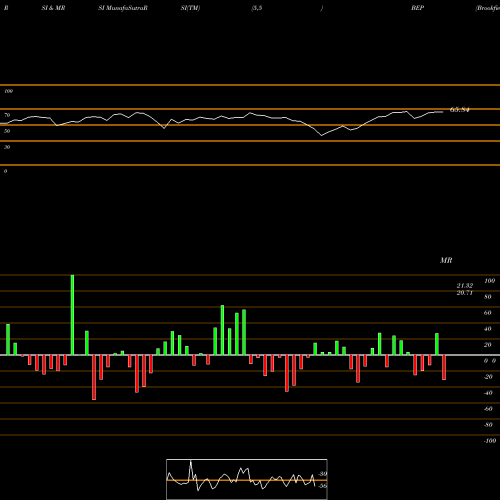Image resolution: width=500 pixels, height=500 pixels.
Task: Click the RSI value '65.84' label
Action: tap(460, 109)
